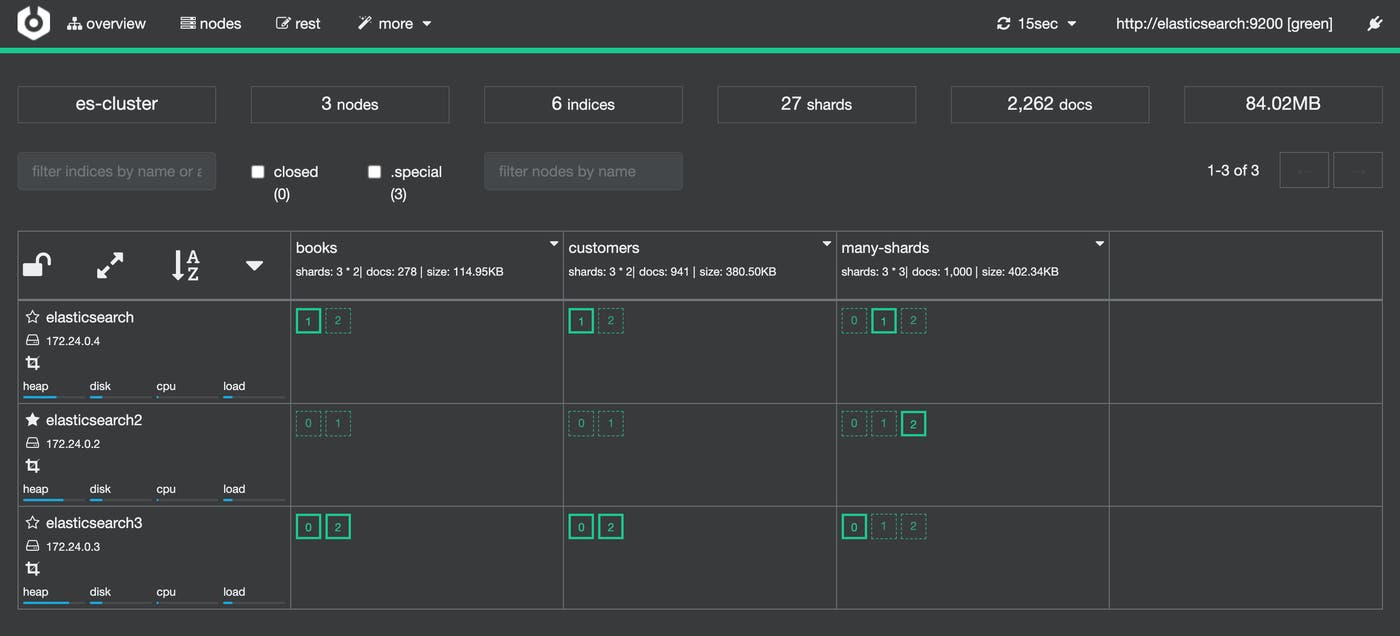This screenshot has width=1400, height=636.
Task: Expand the books index options arrow
Action: click(x=554, y=244)
